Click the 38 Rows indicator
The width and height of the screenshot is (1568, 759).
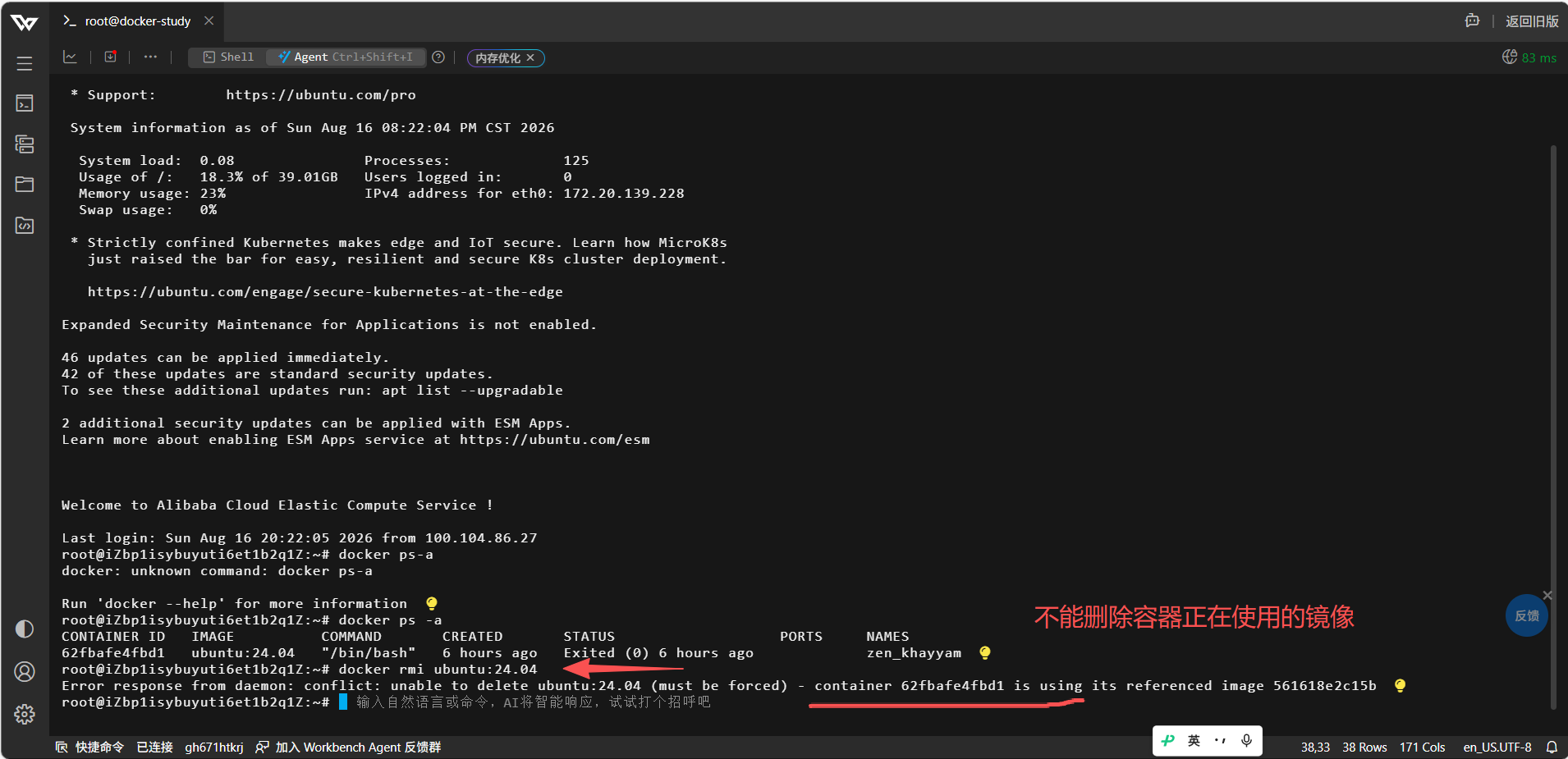point(1364,747)
